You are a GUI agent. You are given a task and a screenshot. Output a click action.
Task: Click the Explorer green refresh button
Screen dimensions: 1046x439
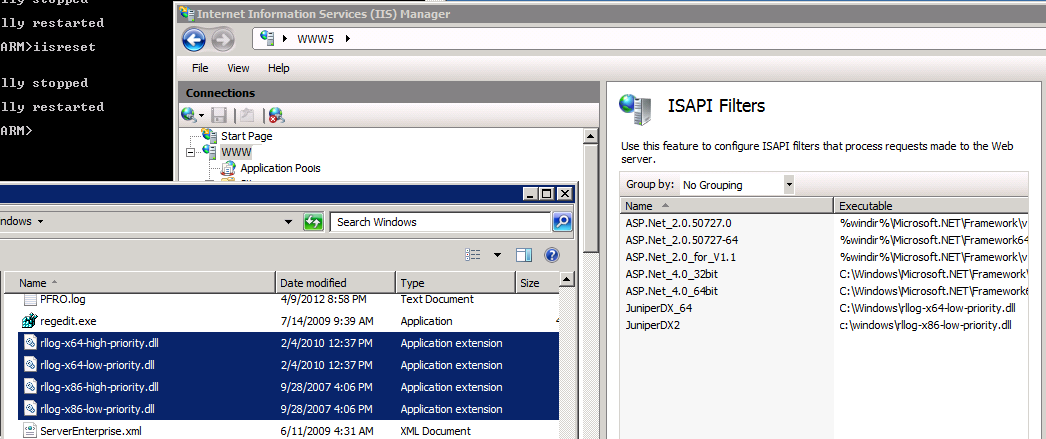point(313,222)
